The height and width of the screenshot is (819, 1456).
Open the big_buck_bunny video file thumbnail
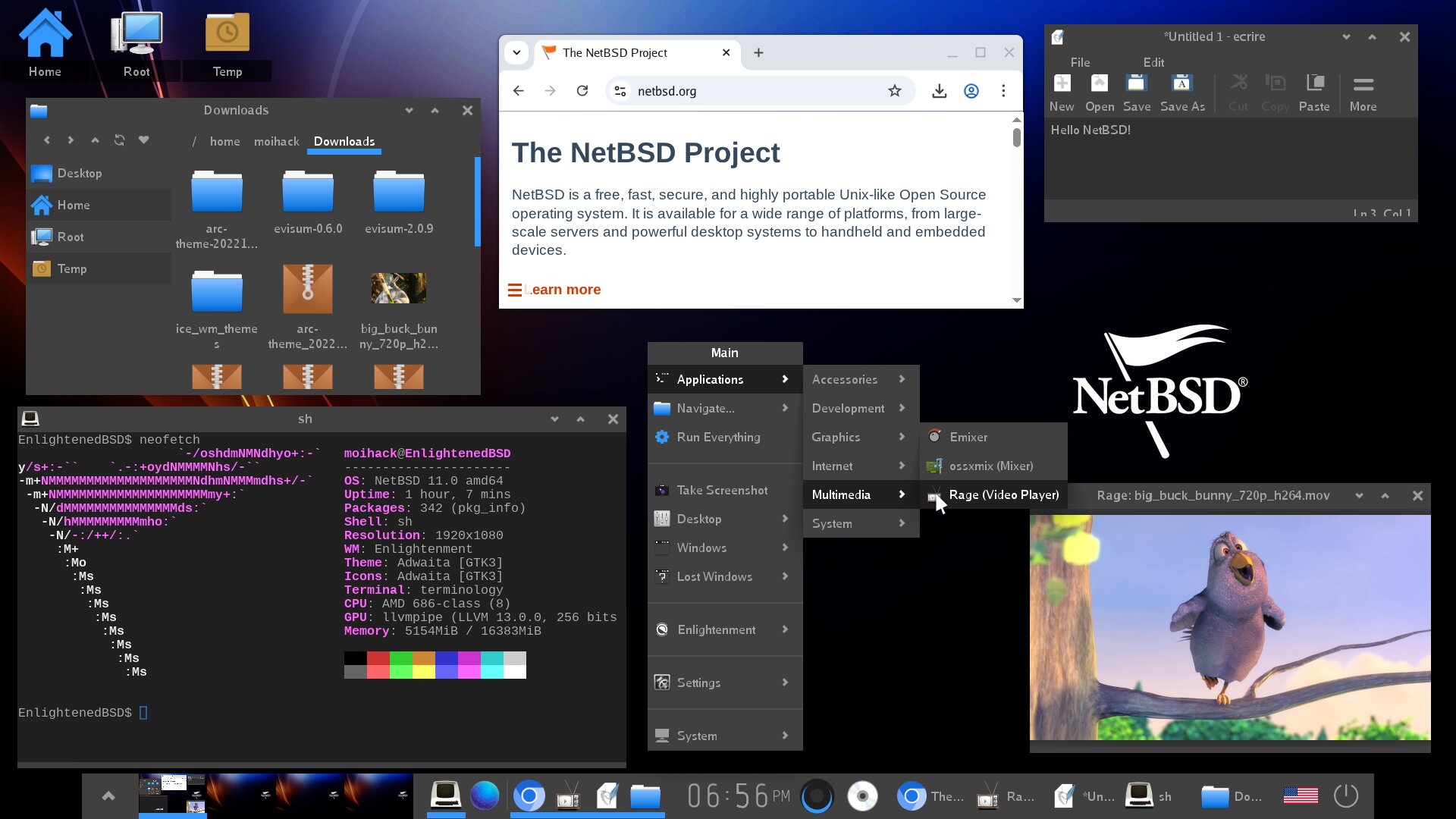pyautogui.click(x=399, y=288)
